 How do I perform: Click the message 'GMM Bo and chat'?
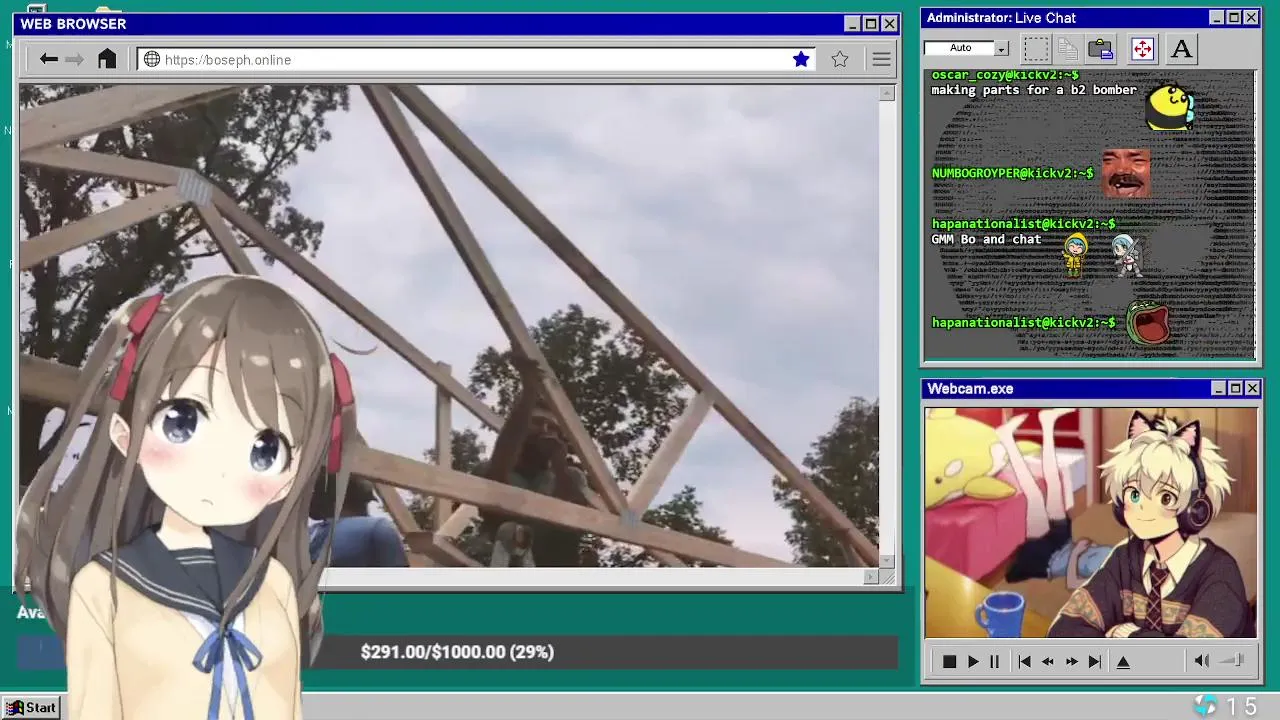(x=986, y=240)
